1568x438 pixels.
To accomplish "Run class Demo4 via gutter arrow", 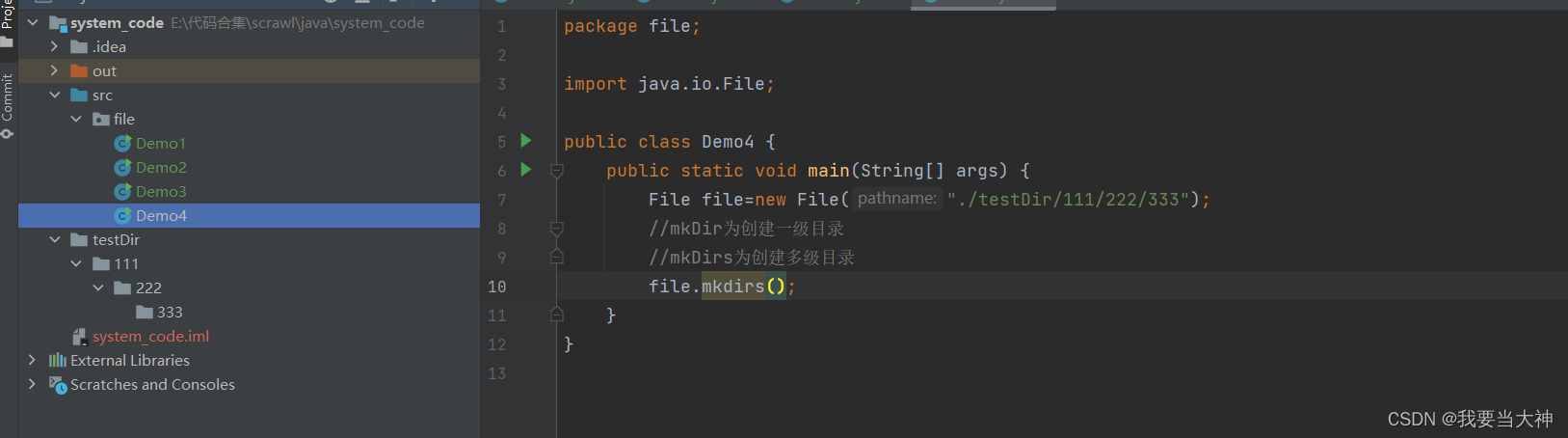I will (x=526, y=141).
